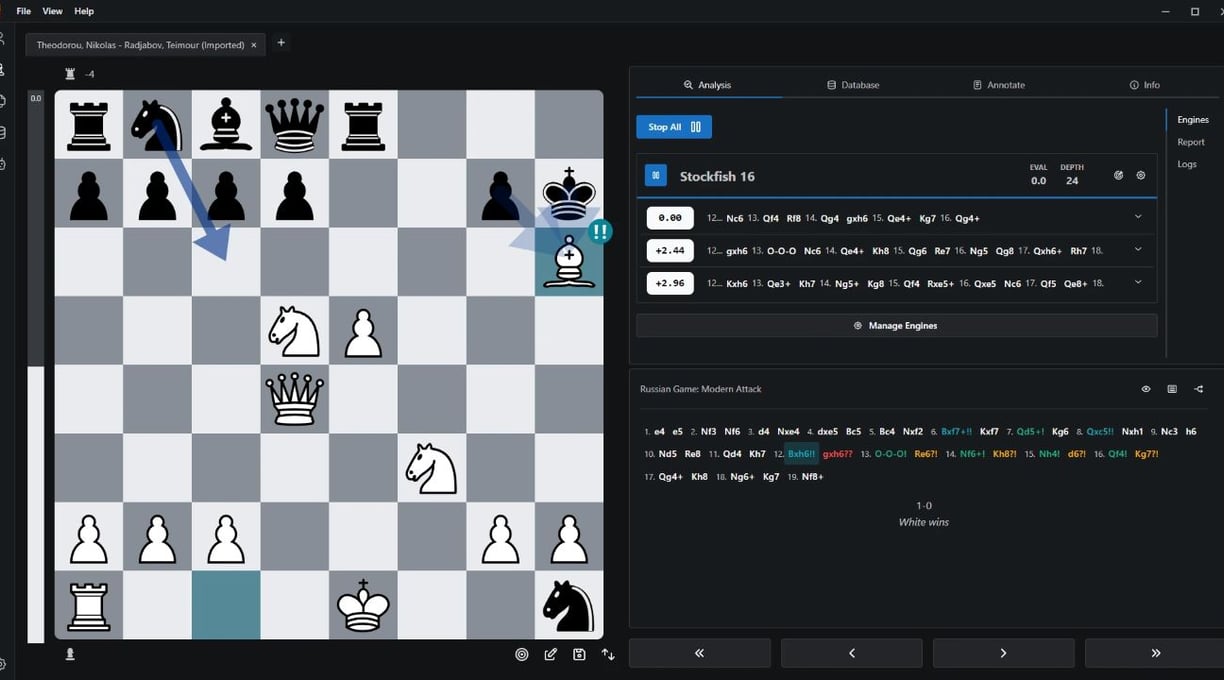The height and width of the screenshot is (680, 1224).
Task: Click the black queen on d8
Action: click(x=295, y=125)
